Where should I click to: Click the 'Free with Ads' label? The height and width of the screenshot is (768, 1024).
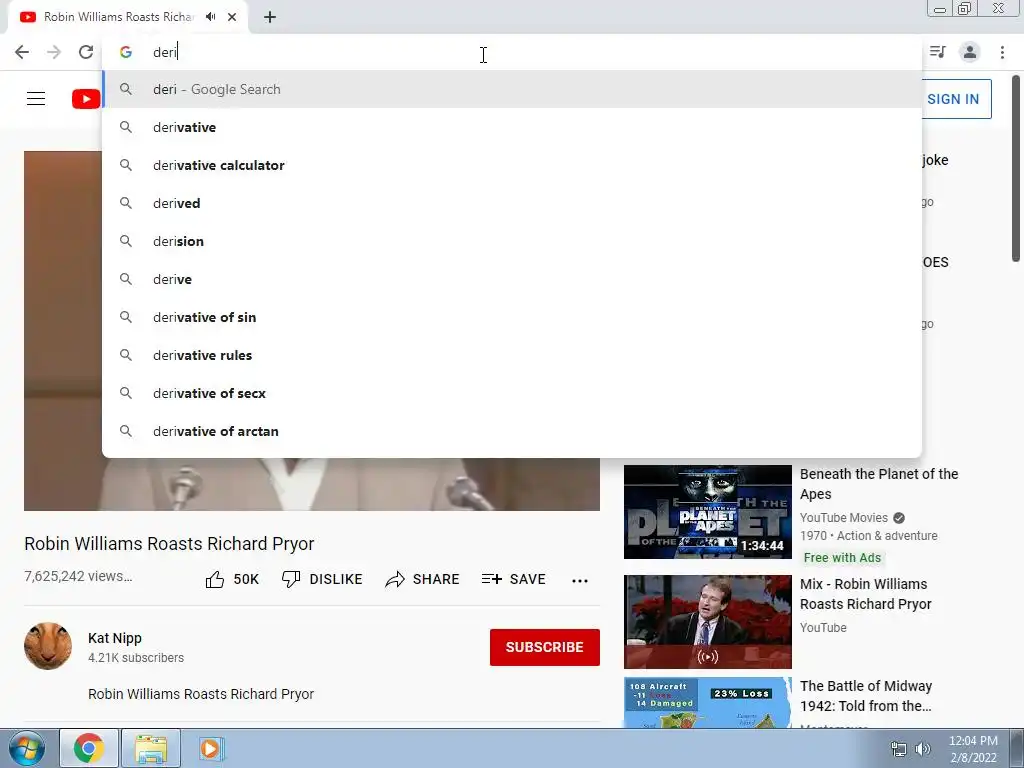[x=842, y=558]
